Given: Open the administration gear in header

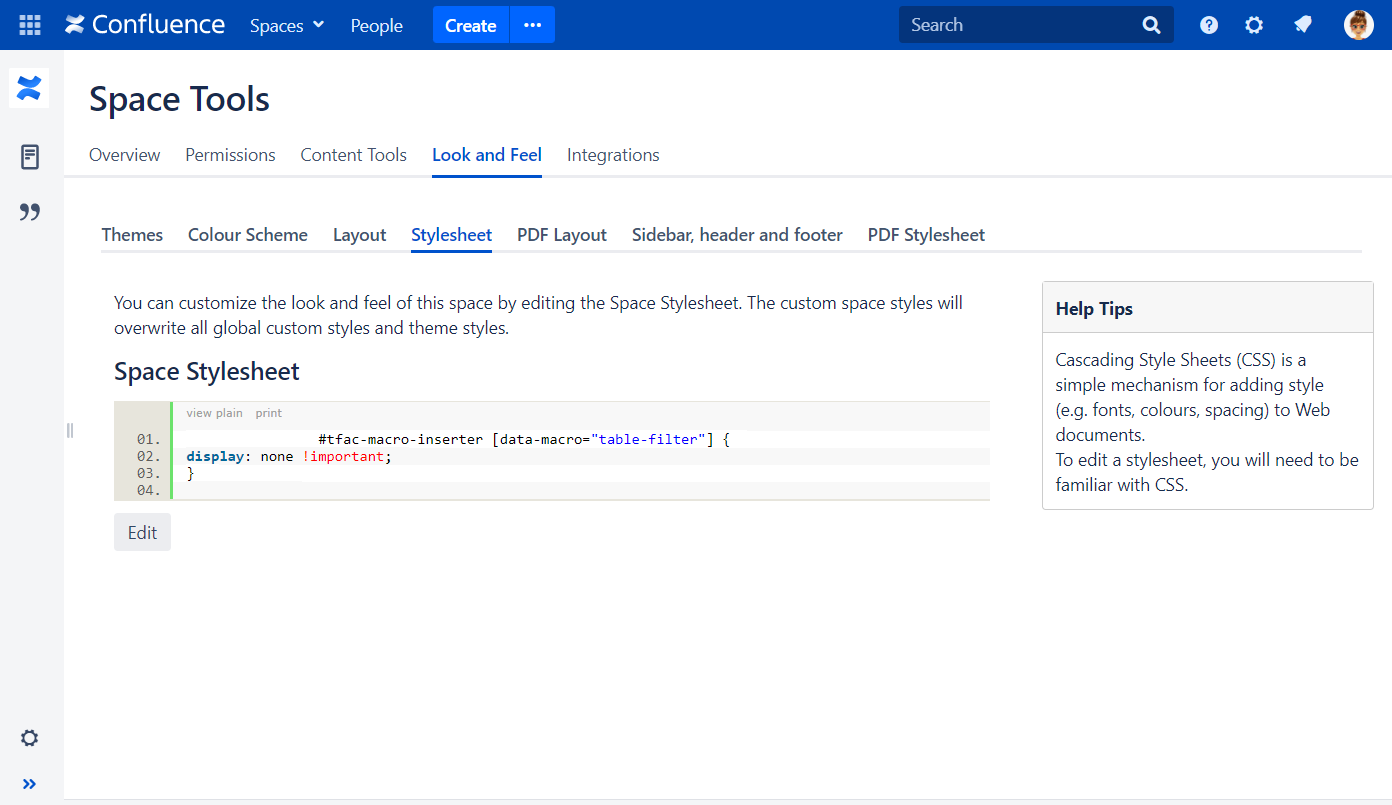Looking at the screenshot, I should (1254, 25).
